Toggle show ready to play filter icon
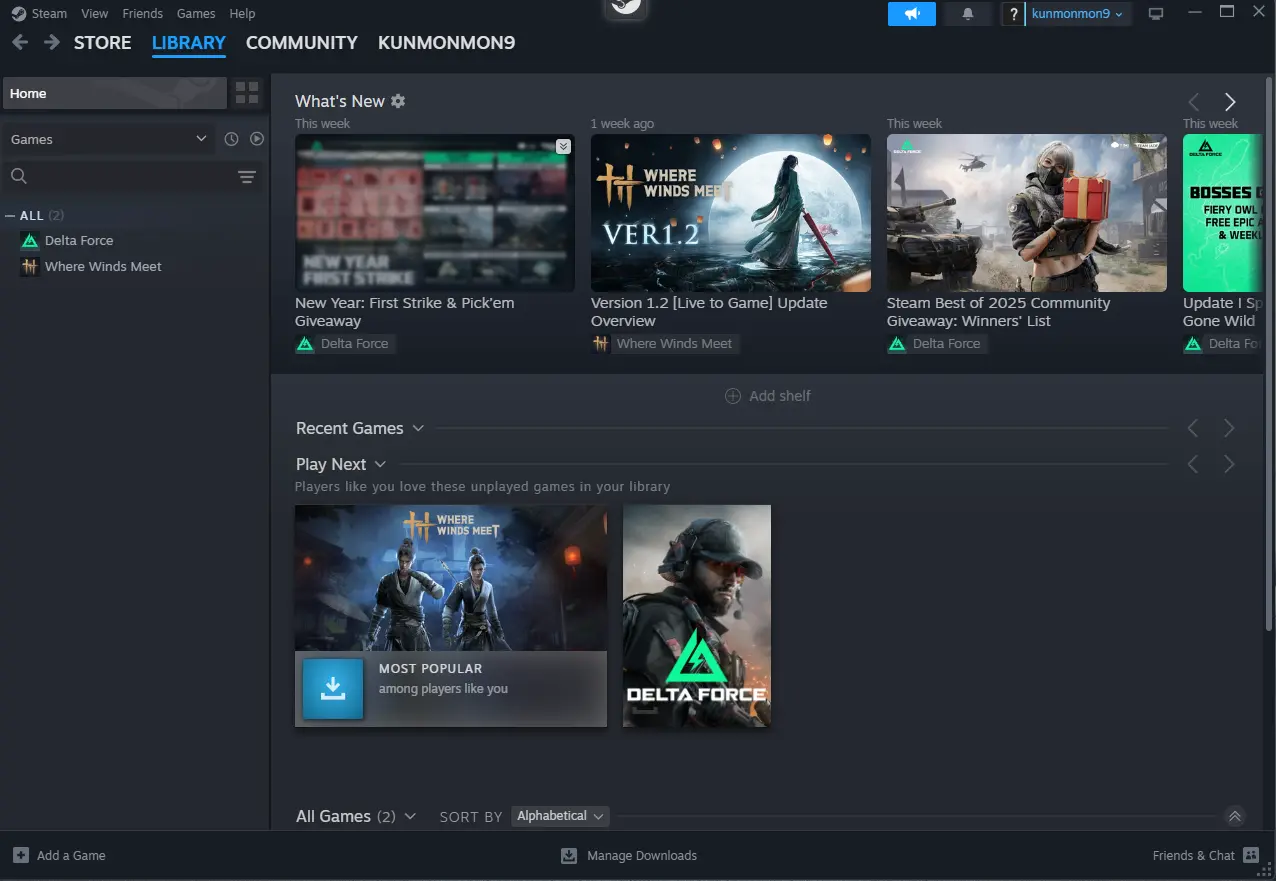The image size is (1276, 881). [257, 139]
